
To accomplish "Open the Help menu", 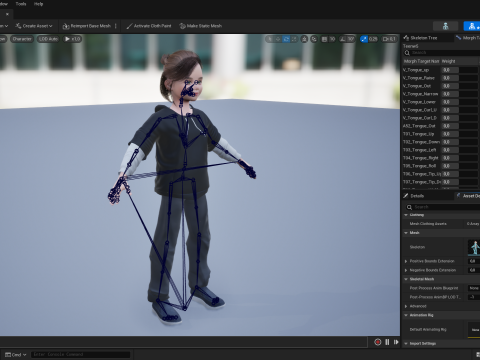I will [38, 4].
